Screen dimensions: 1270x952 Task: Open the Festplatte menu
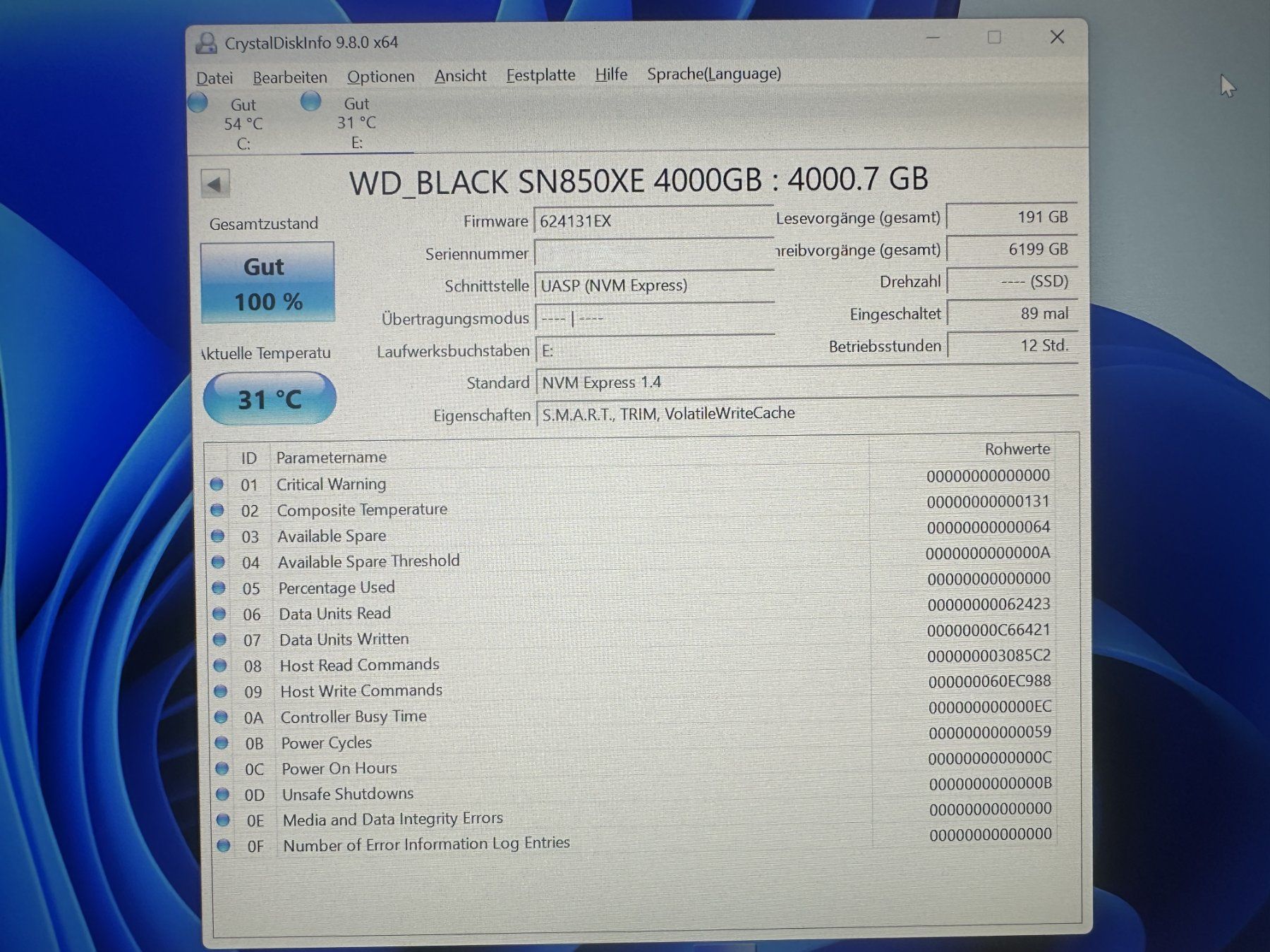point(540,75)
